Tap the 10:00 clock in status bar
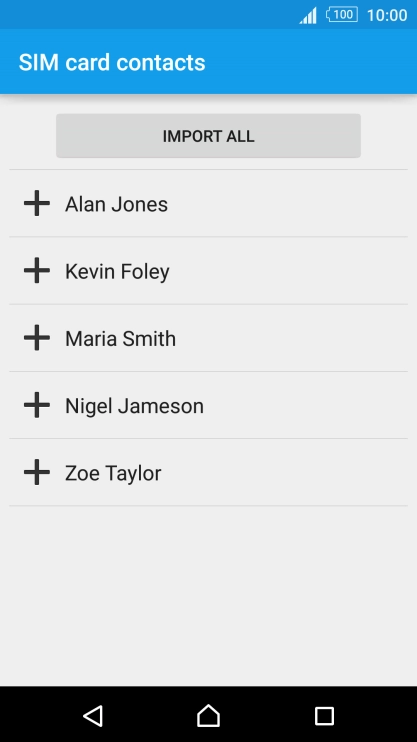Screen dimensions: 417x742 (x=387, y=15)
